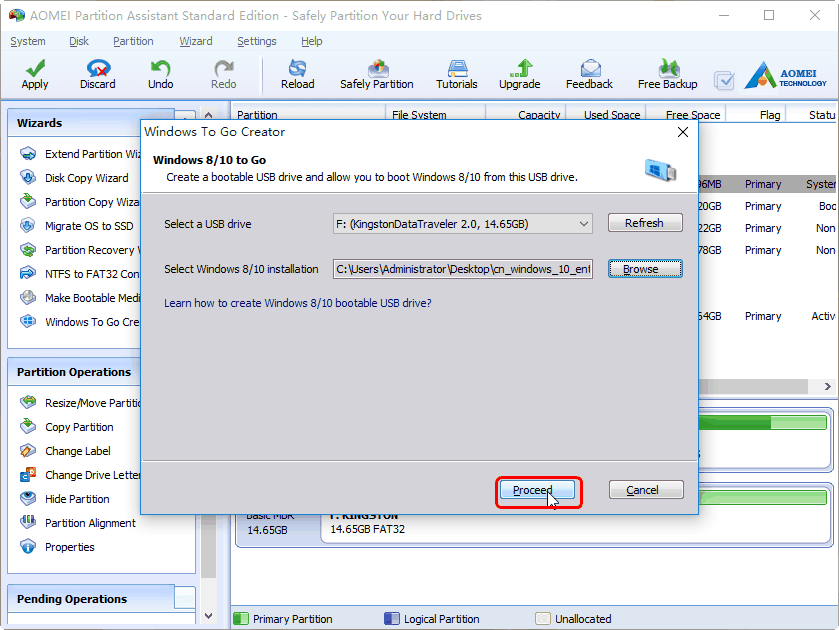Launch the Partition Recovery Wizard
The image size is (839, 630).
(x=80, y=250)
